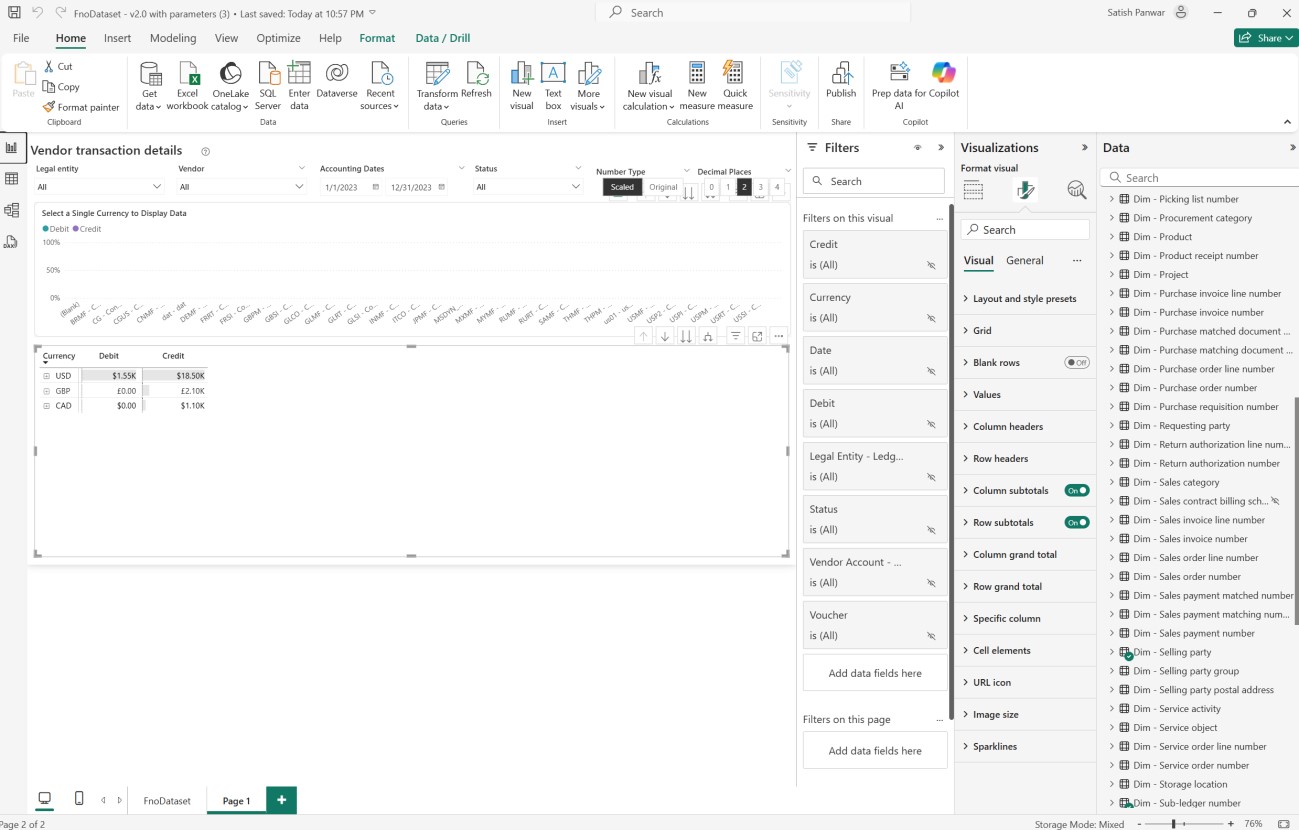Click the New measure icon

[697, 74]
